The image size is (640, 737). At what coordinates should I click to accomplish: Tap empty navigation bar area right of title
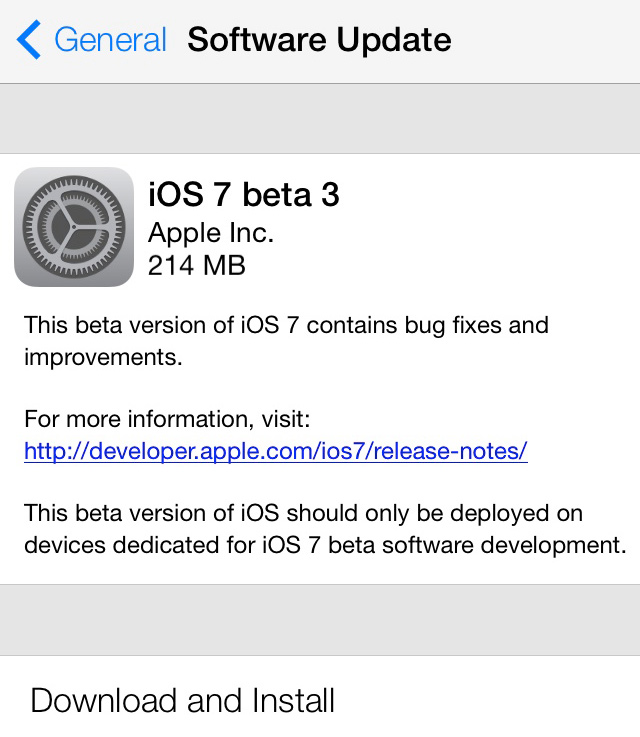545,41
